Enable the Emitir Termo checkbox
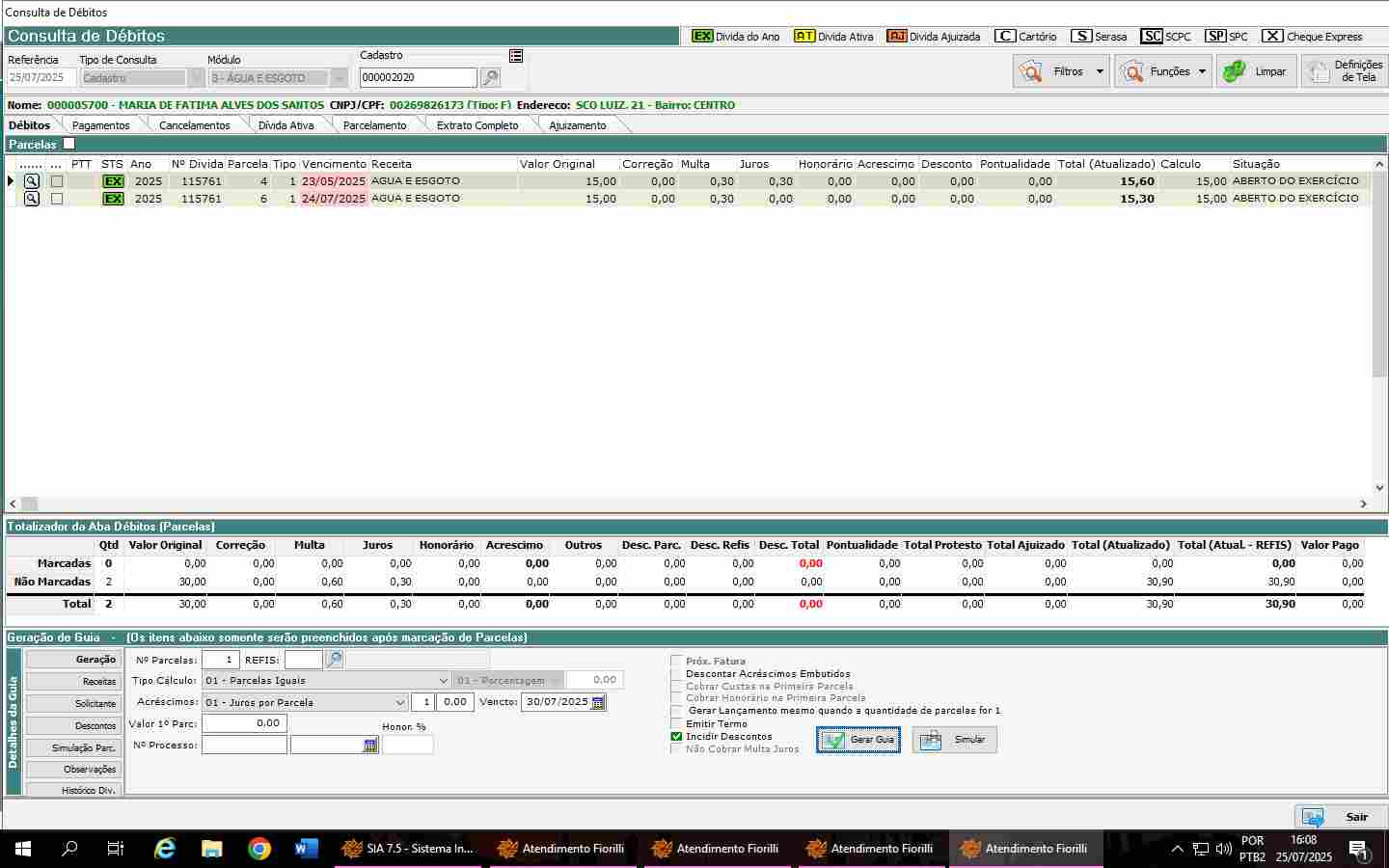This screenshot has width=1389, height=868. click(x=676, y=724)
